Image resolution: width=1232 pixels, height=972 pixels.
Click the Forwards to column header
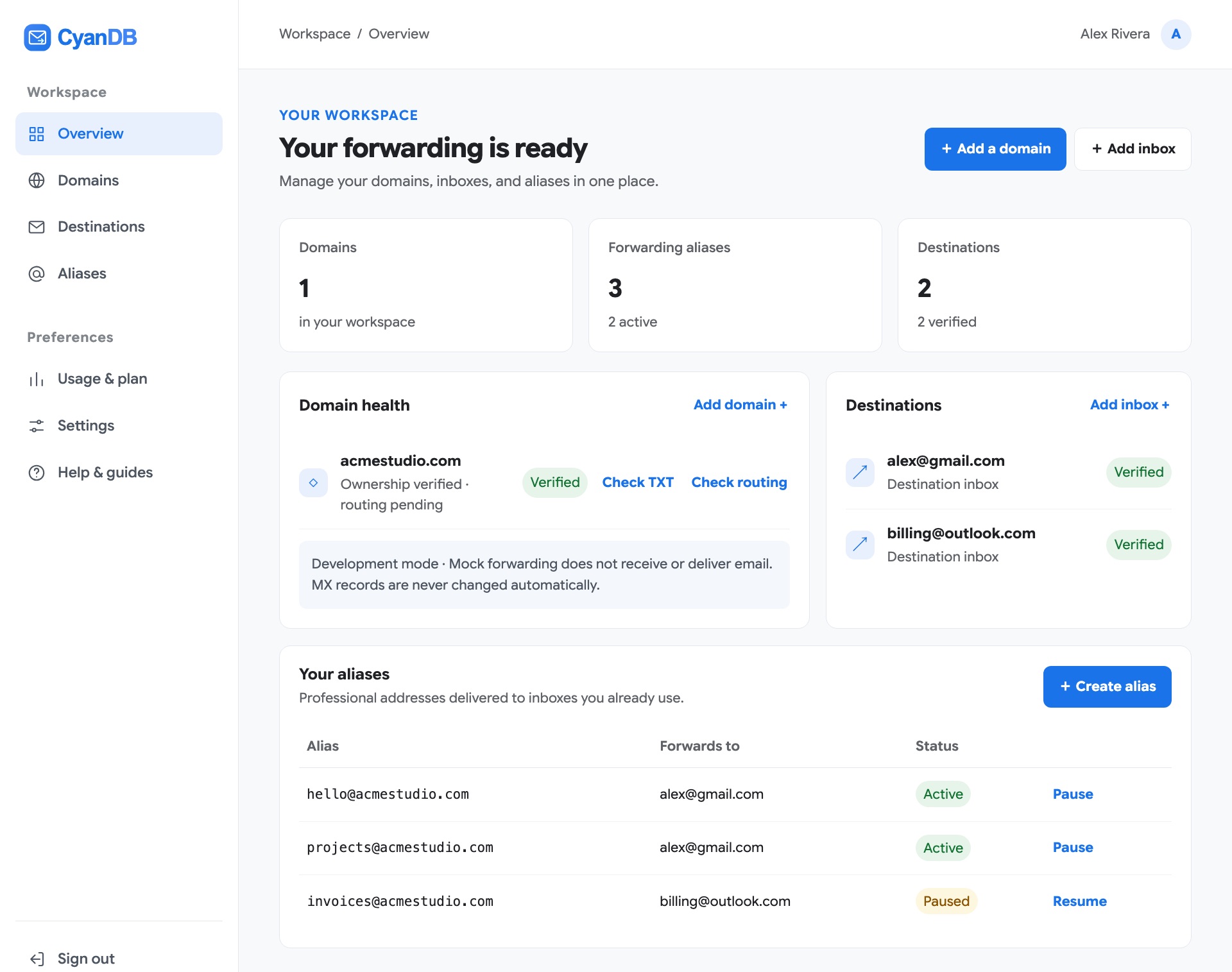pyautogui.click(x=699, y=746)
